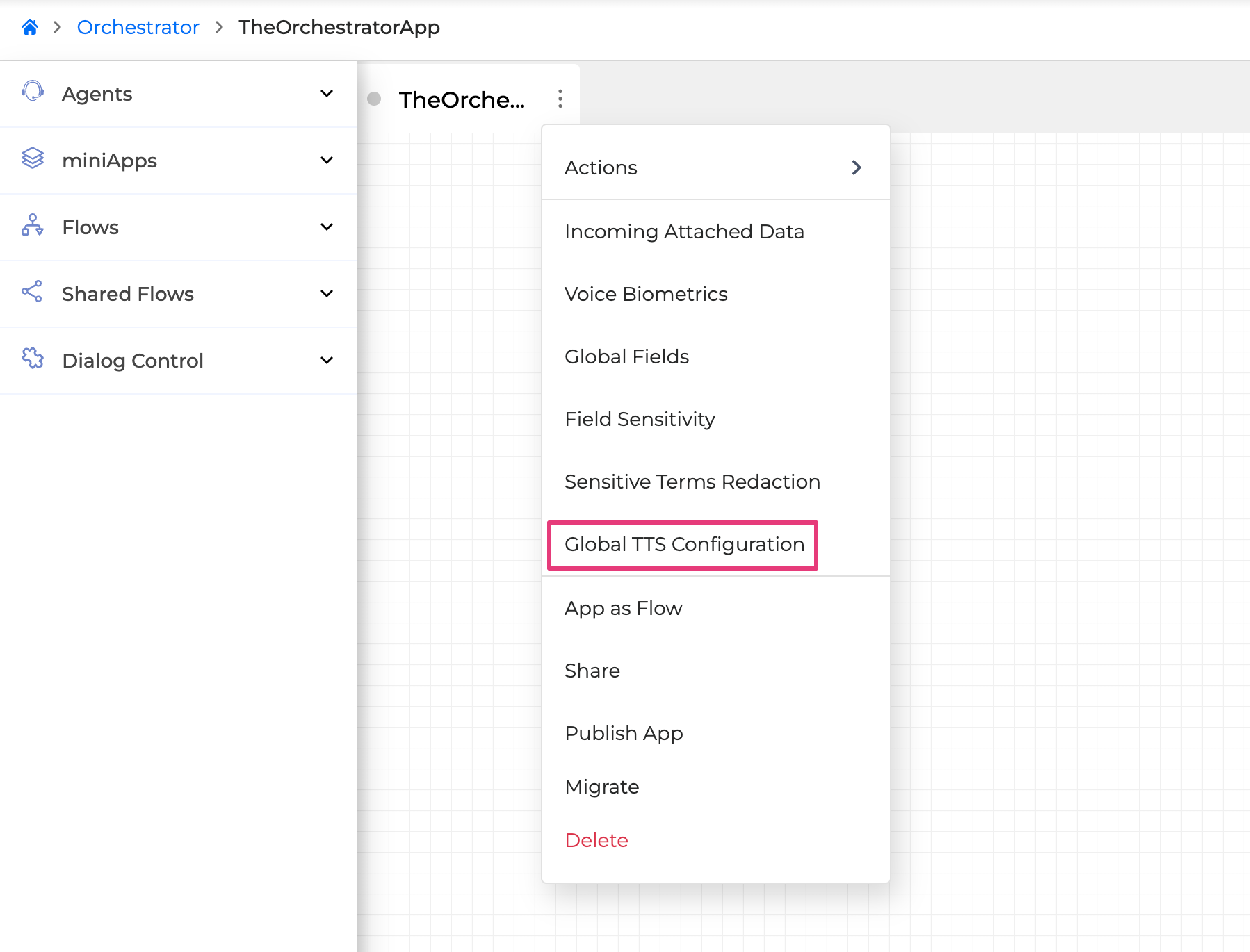Expand the Agents section chevron

(x=327, y=93)
